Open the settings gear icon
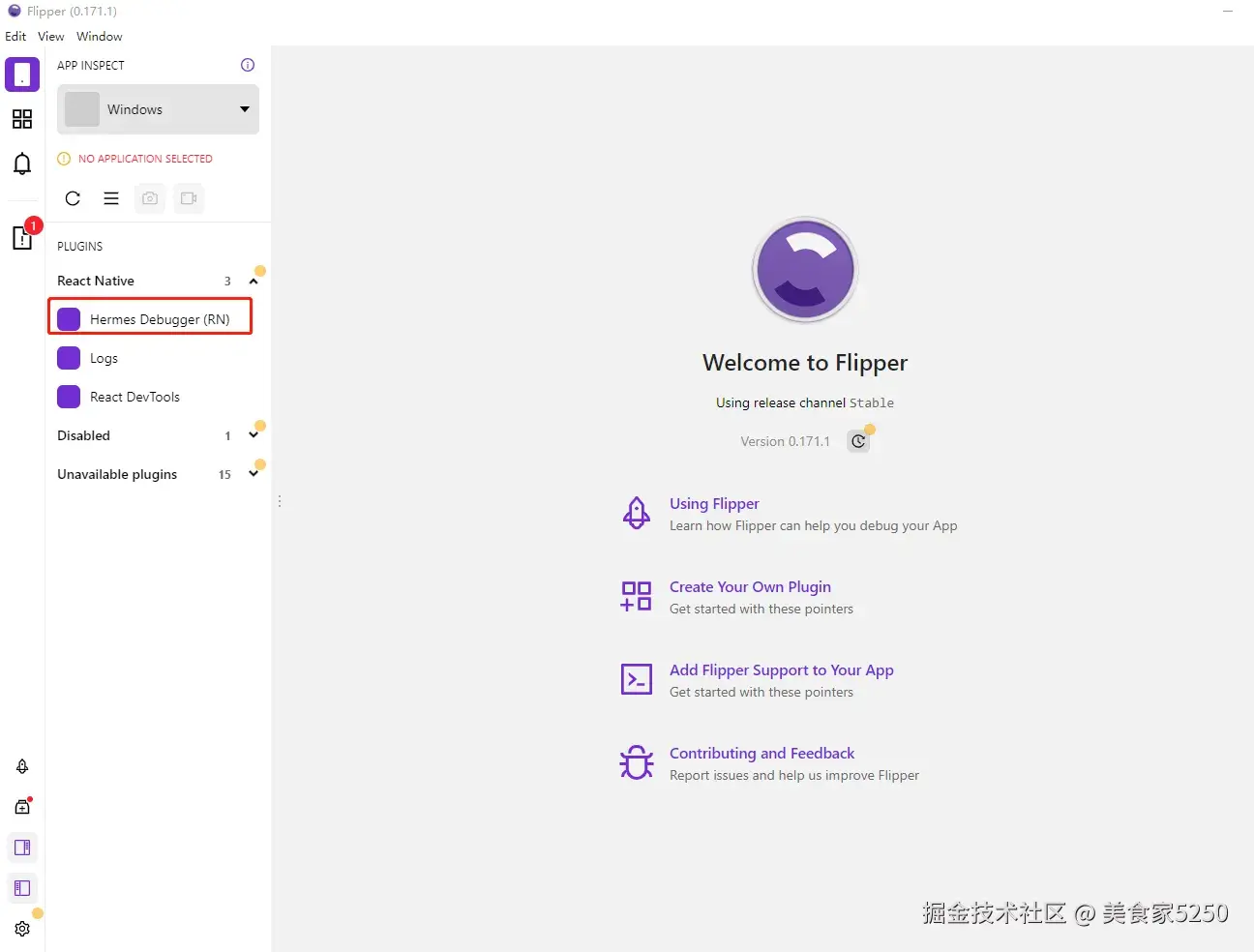The height and width of the screenshot is (952, 1254). 22,929
